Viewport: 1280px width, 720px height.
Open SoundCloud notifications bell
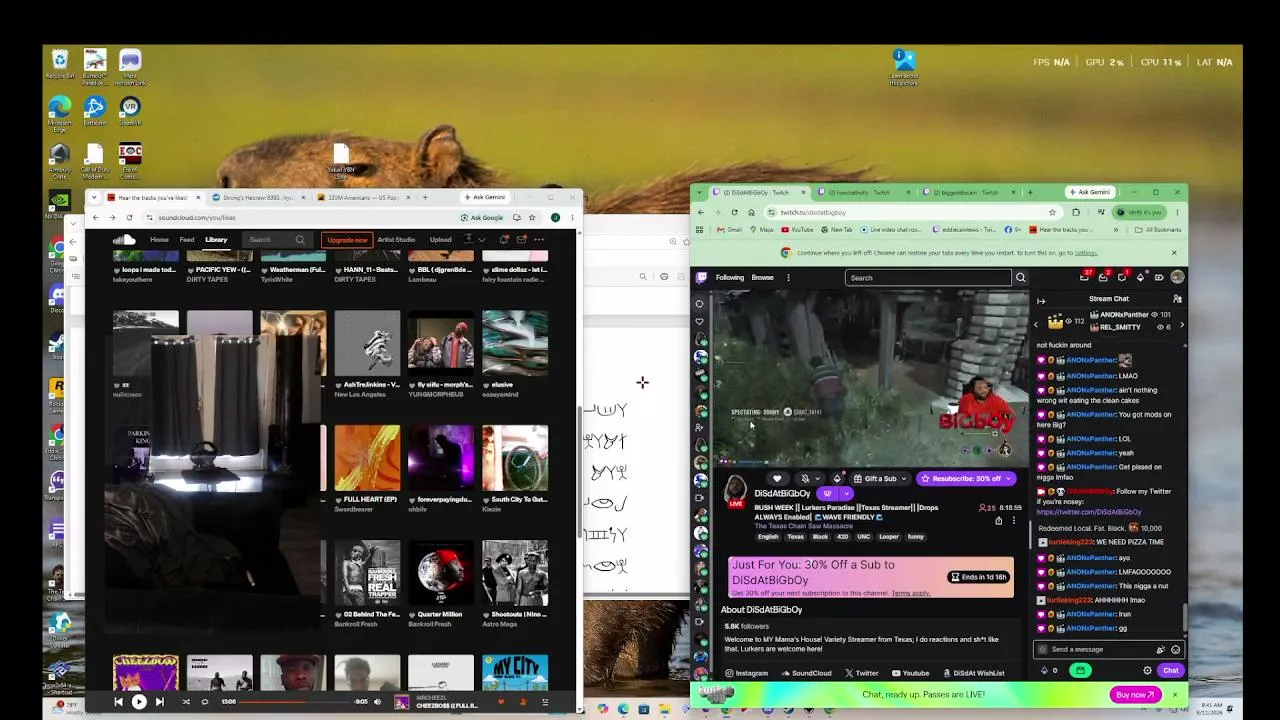point(504,240)
